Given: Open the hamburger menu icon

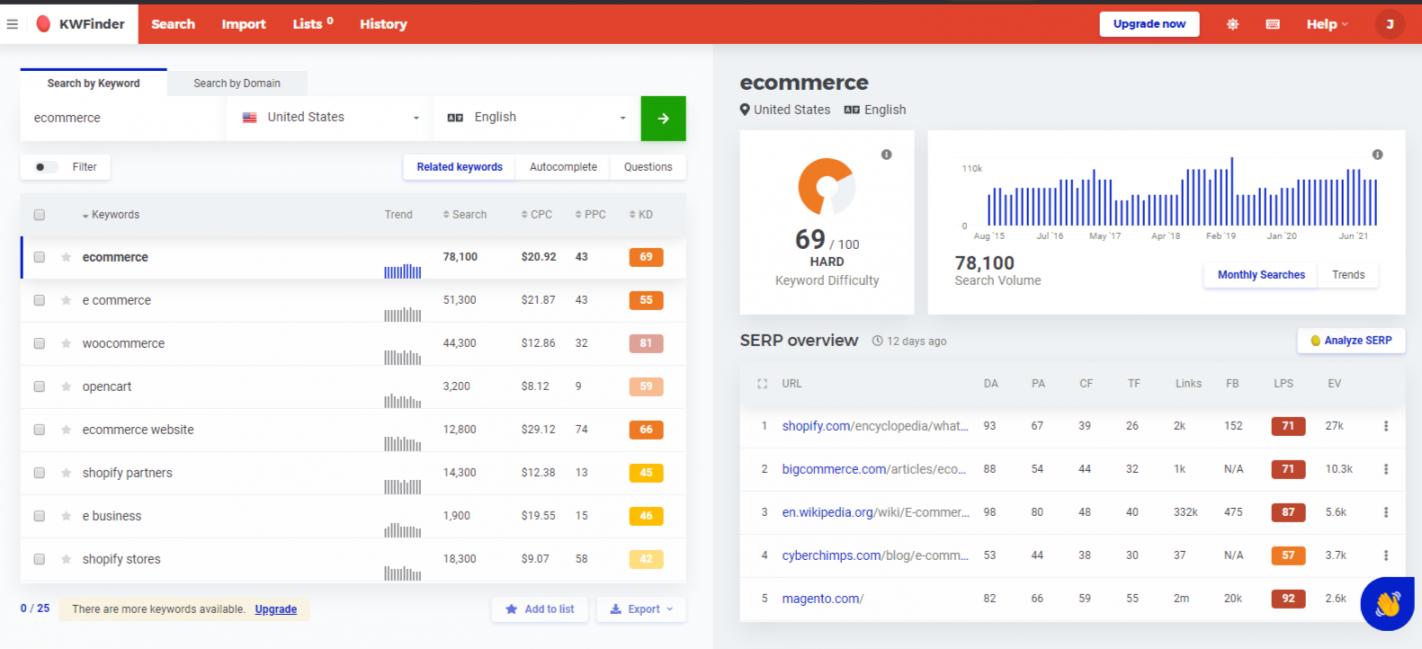Looking at the screenshot, I should click(x=12, y=24).
